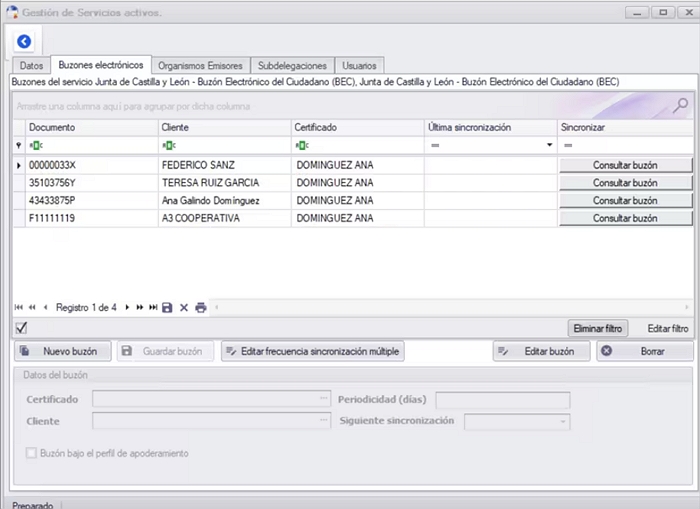Jump to previous page navigator icon

pos(32,307)
